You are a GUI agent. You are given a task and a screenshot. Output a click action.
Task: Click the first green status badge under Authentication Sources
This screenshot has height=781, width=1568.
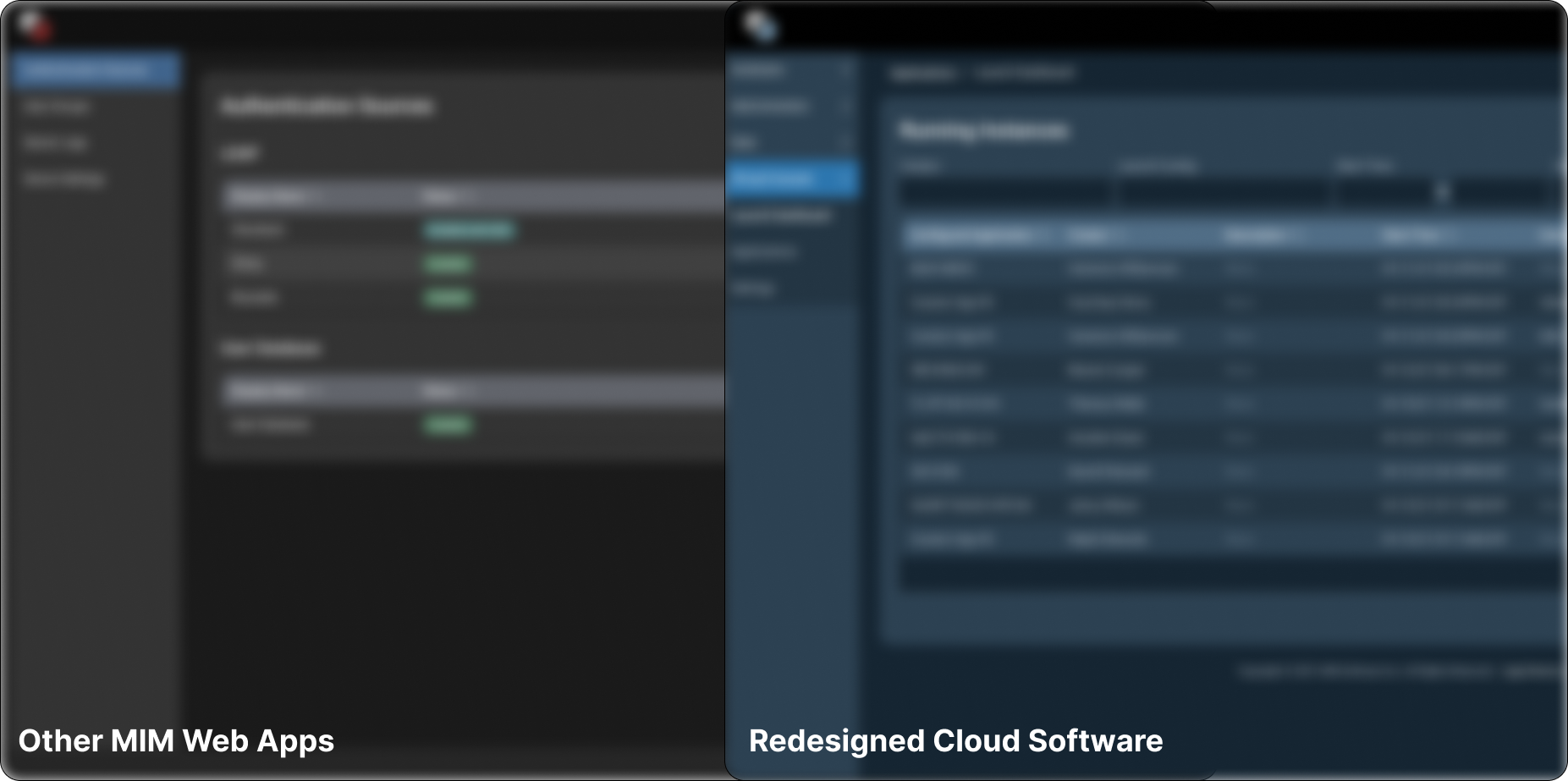pyautogui.click(x=448, y=264)
